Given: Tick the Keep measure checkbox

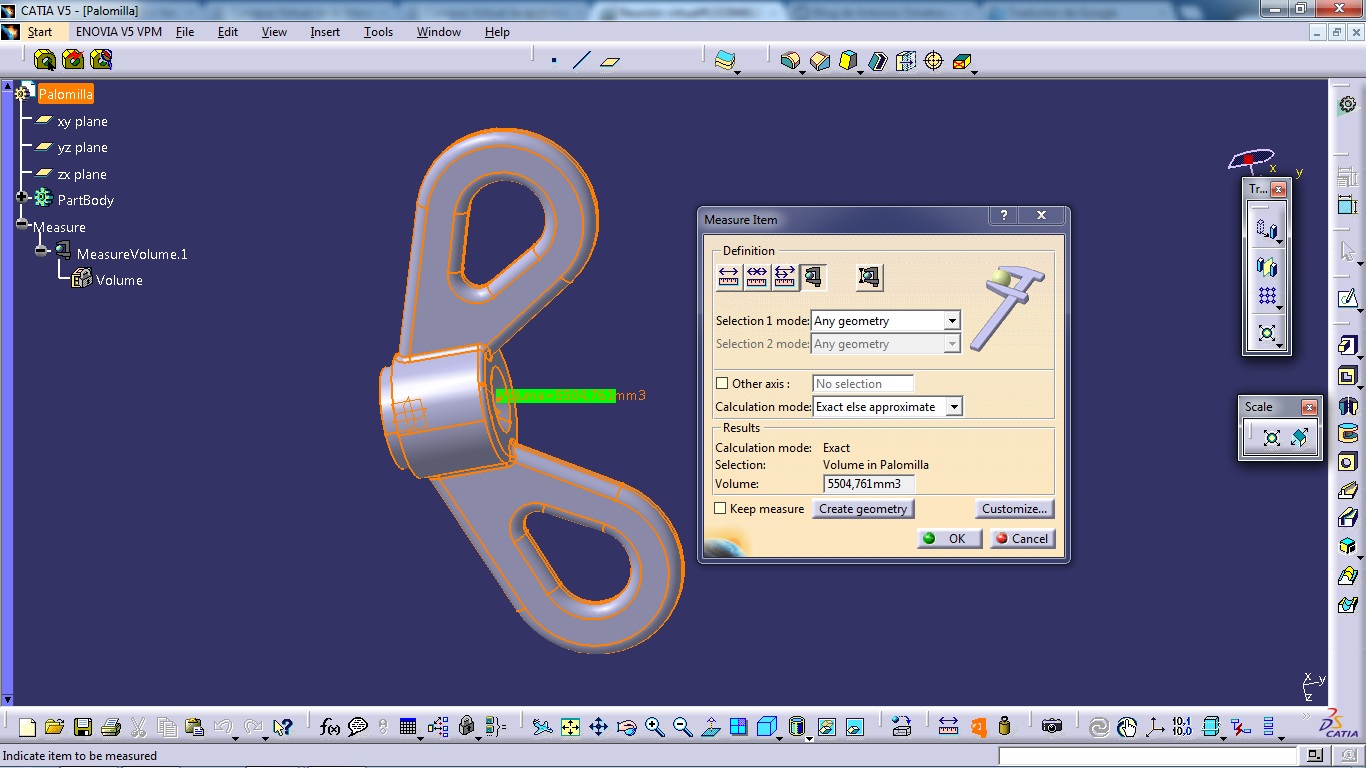Looking at the screenshot, I should point(720,509).
